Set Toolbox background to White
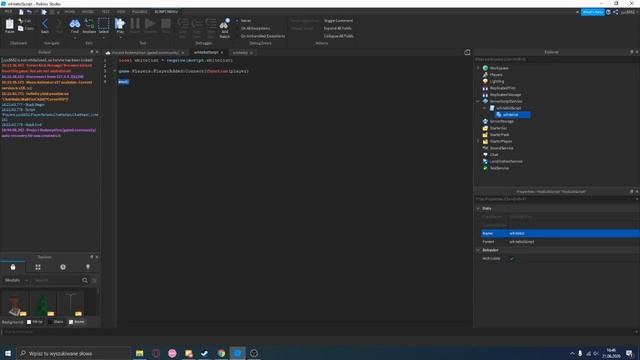The width and height of the screenshot is (640, 360). pos(34,322)
